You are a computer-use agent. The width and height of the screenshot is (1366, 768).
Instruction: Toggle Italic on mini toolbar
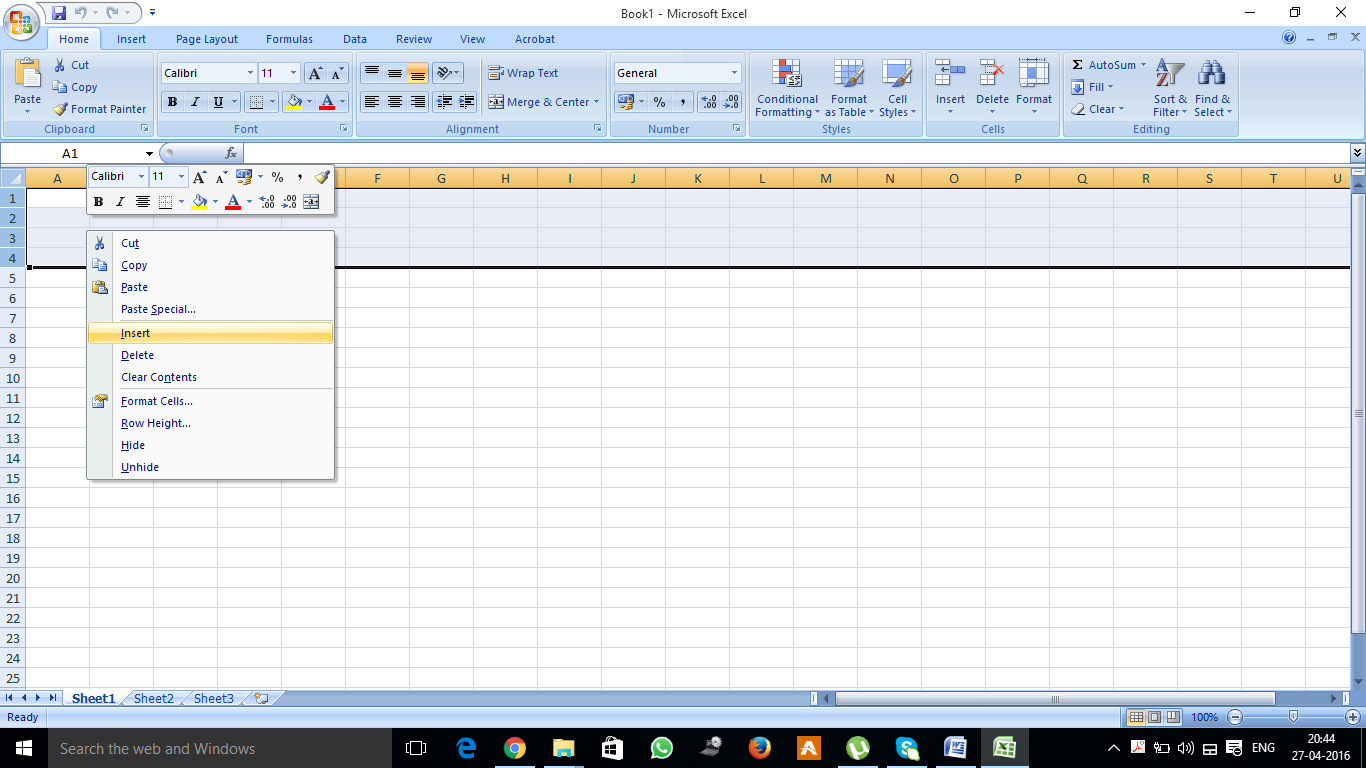(x=120, y=202)
